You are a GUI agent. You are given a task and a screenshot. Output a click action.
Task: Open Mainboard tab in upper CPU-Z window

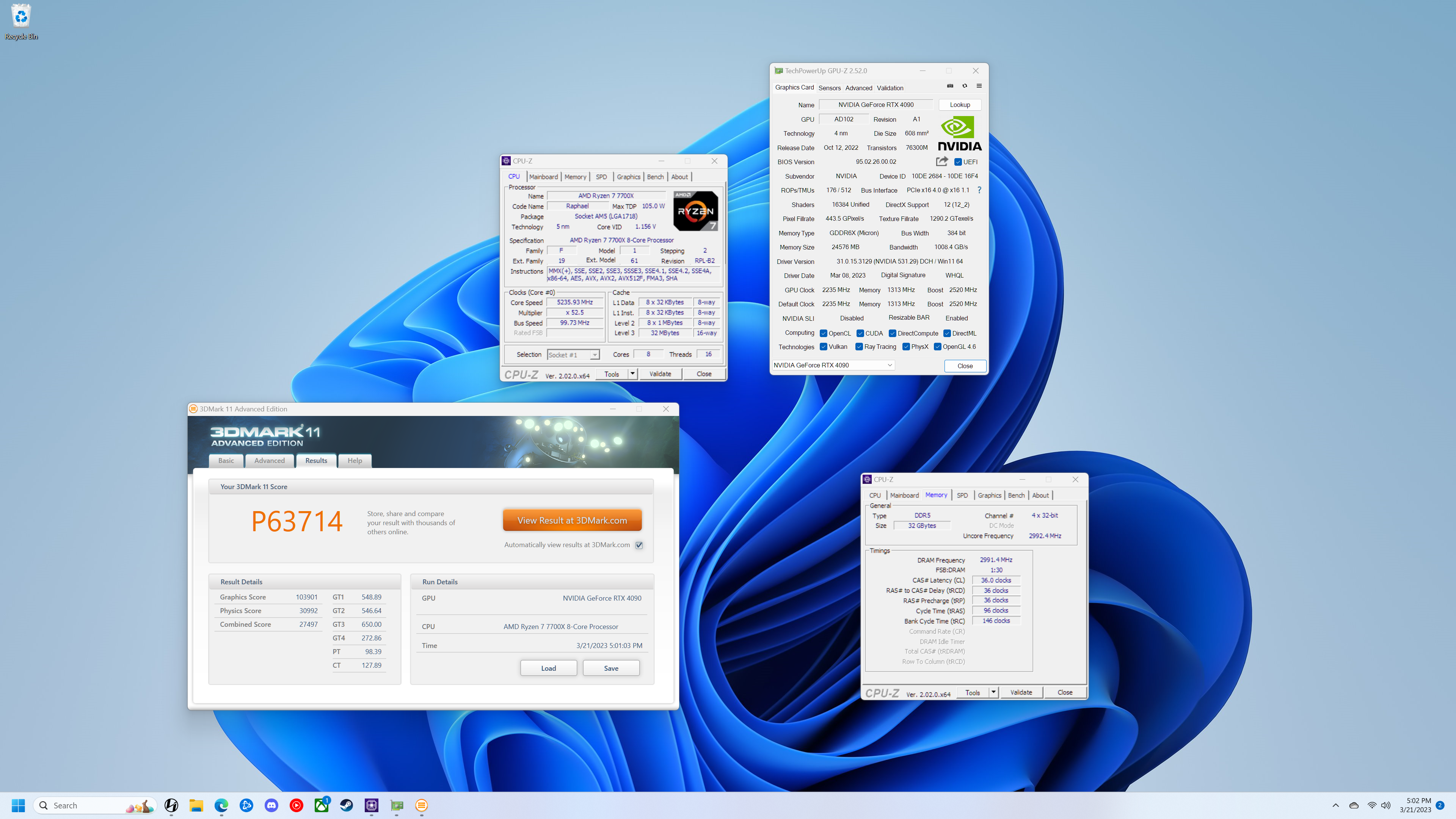pos(543,177)
